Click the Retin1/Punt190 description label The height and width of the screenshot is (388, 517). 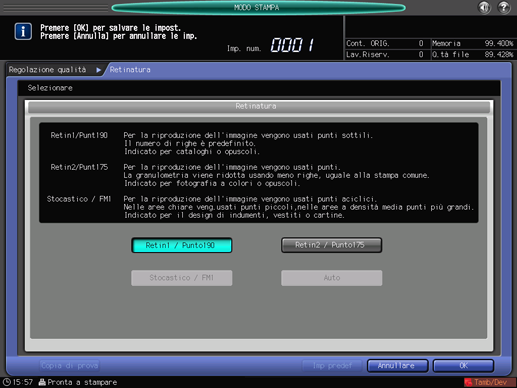click(79, 135)
